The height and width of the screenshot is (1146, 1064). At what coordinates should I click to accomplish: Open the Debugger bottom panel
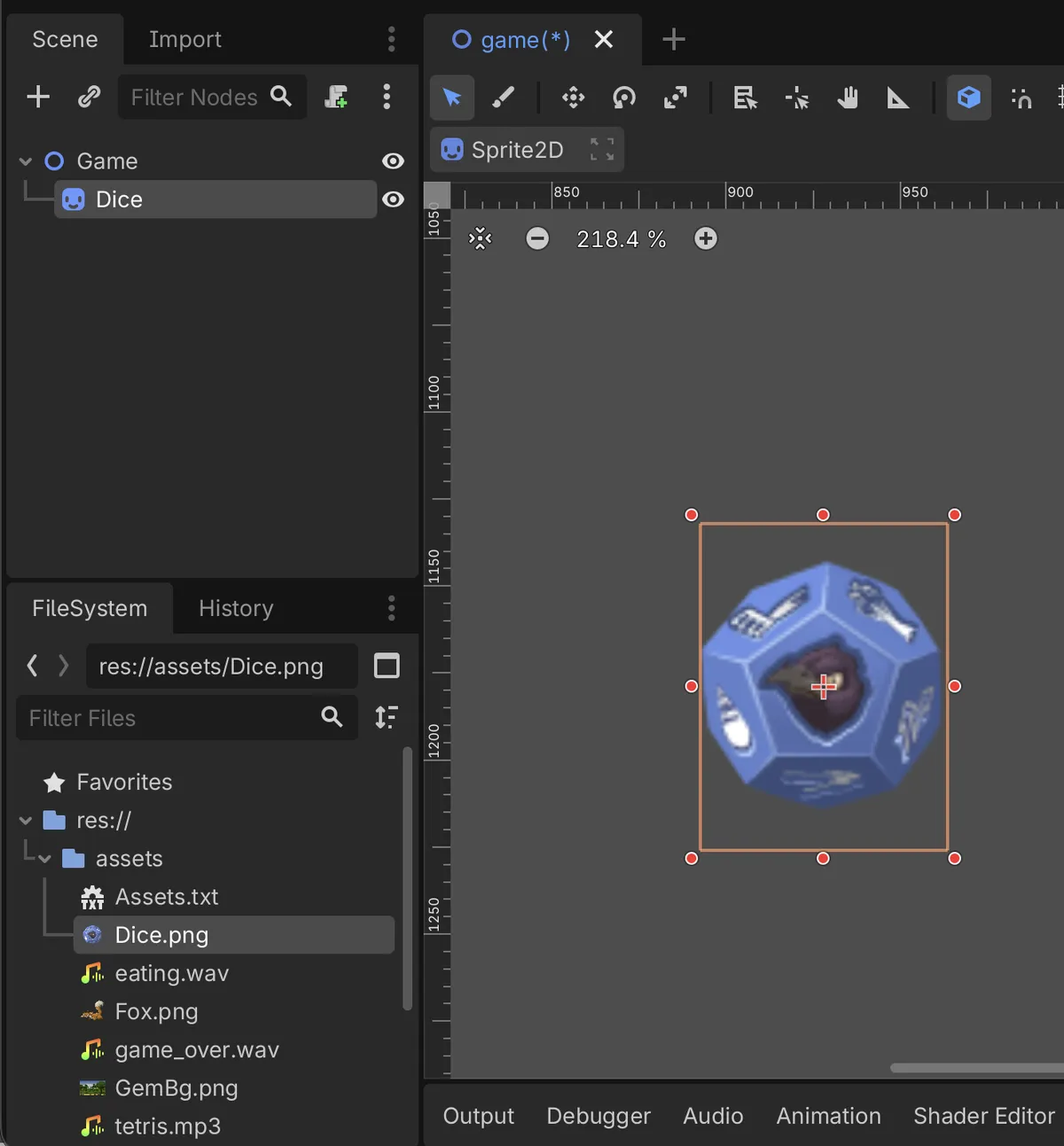pyautogui.click(x=598, y=1116)
